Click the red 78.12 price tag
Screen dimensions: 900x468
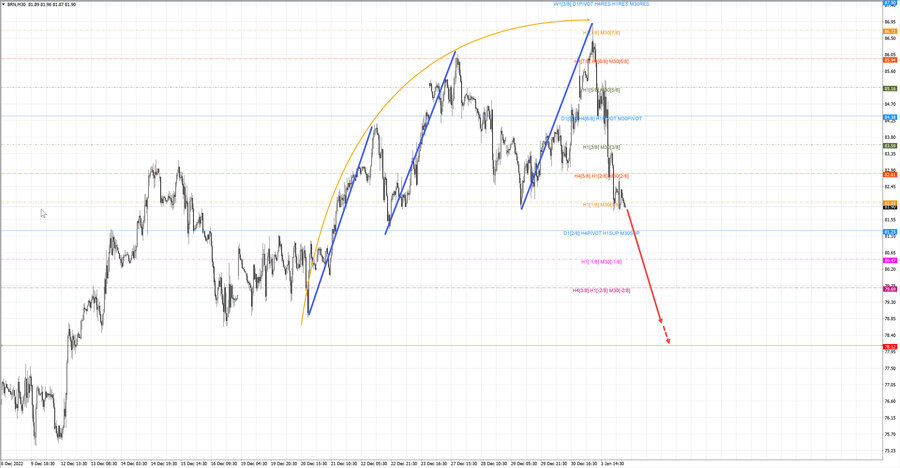click(x=890, y=347)
